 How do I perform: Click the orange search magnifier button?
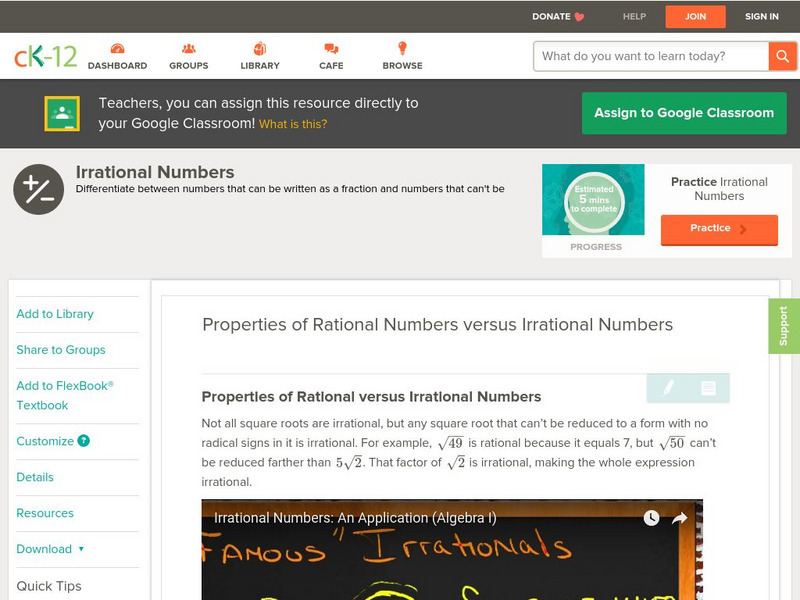781,56
